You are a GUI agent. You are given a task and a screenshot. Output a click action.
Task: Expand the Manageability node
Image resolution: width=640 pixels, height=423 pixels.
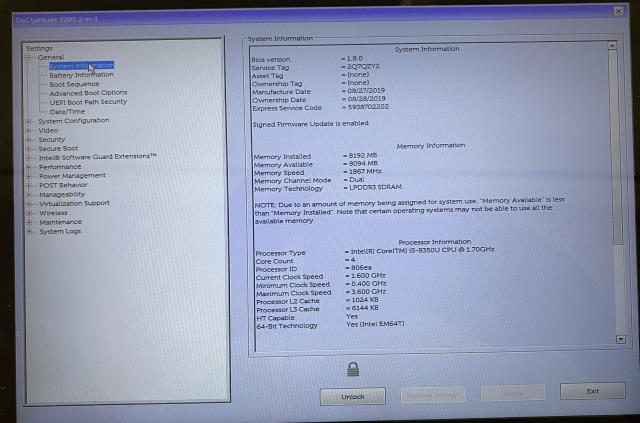(29, 195)
